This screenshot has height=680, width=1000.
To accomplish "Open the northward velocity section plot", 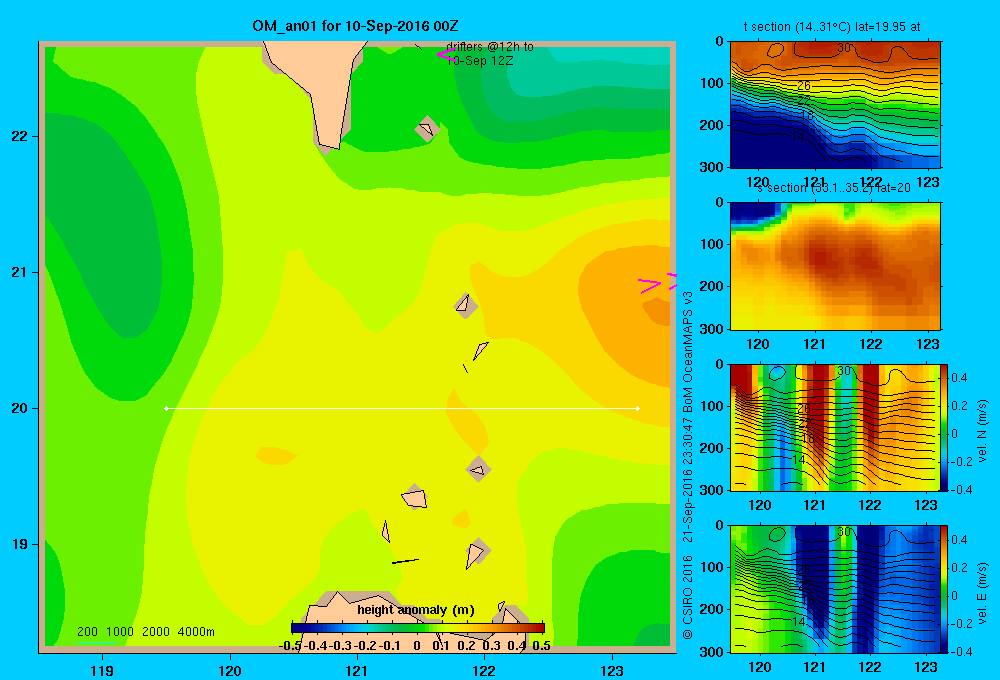I will [x=835, y=427].
